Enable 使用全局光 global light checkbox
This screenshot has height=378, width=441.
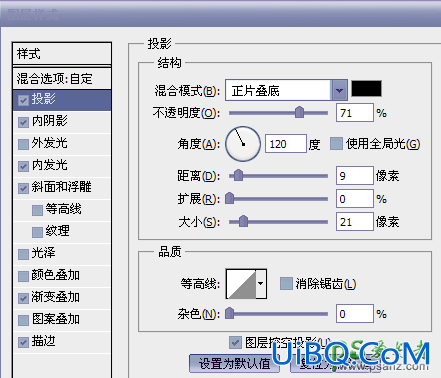coord(336,144)
